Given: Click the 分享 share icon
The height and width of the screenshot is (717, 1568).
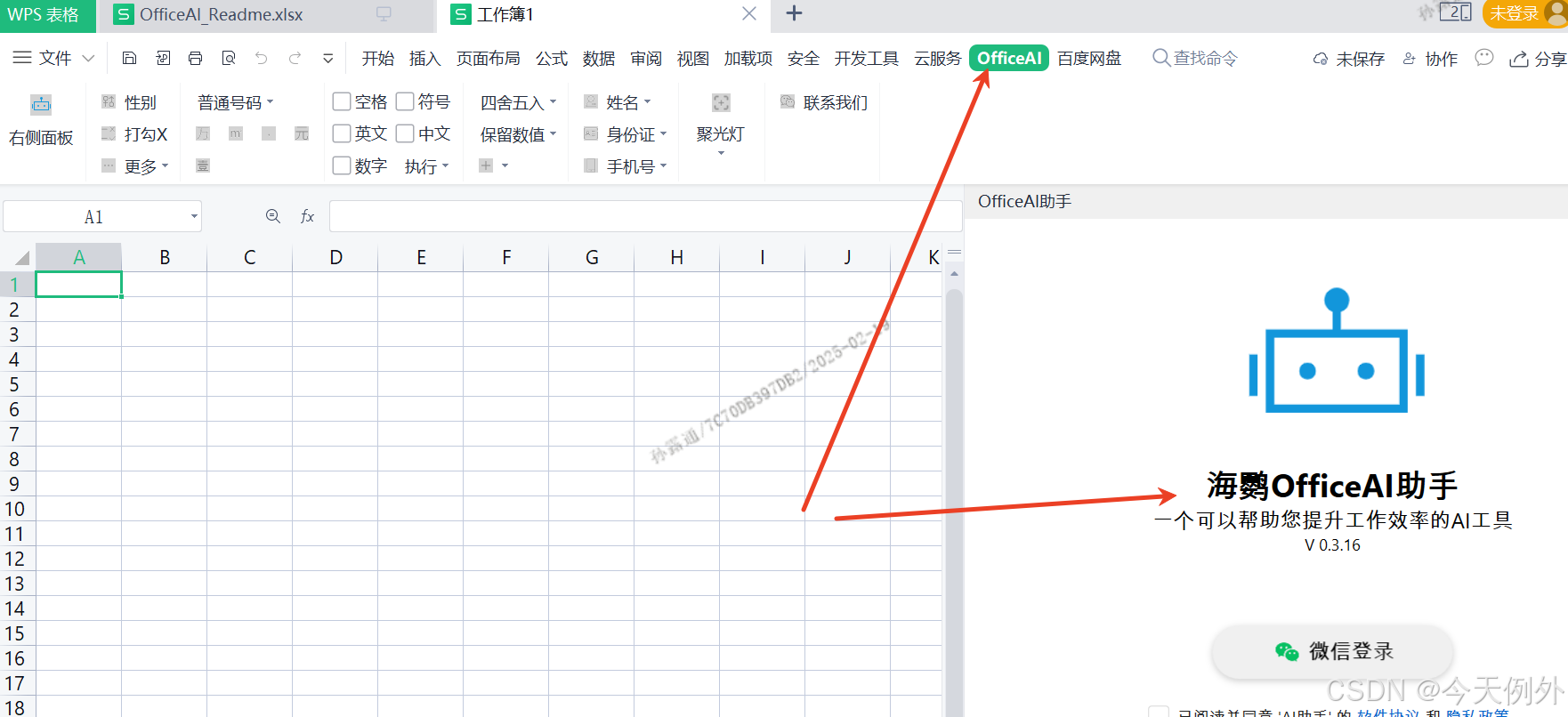Looking at the screenshot, I should point(1519,59).
